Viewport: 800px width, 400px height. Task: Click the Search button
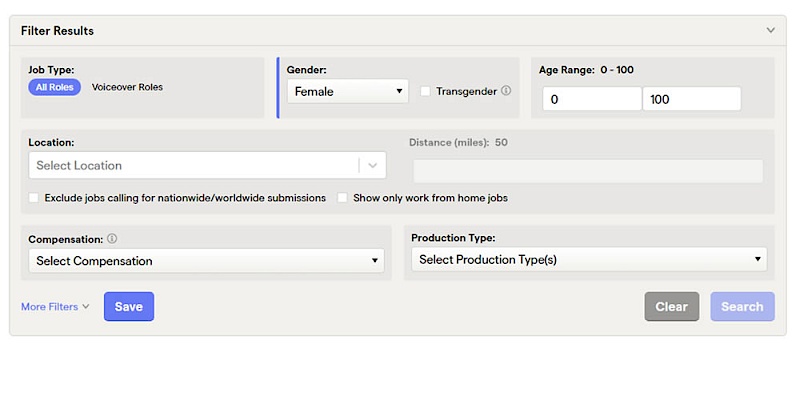click(742, 307)
